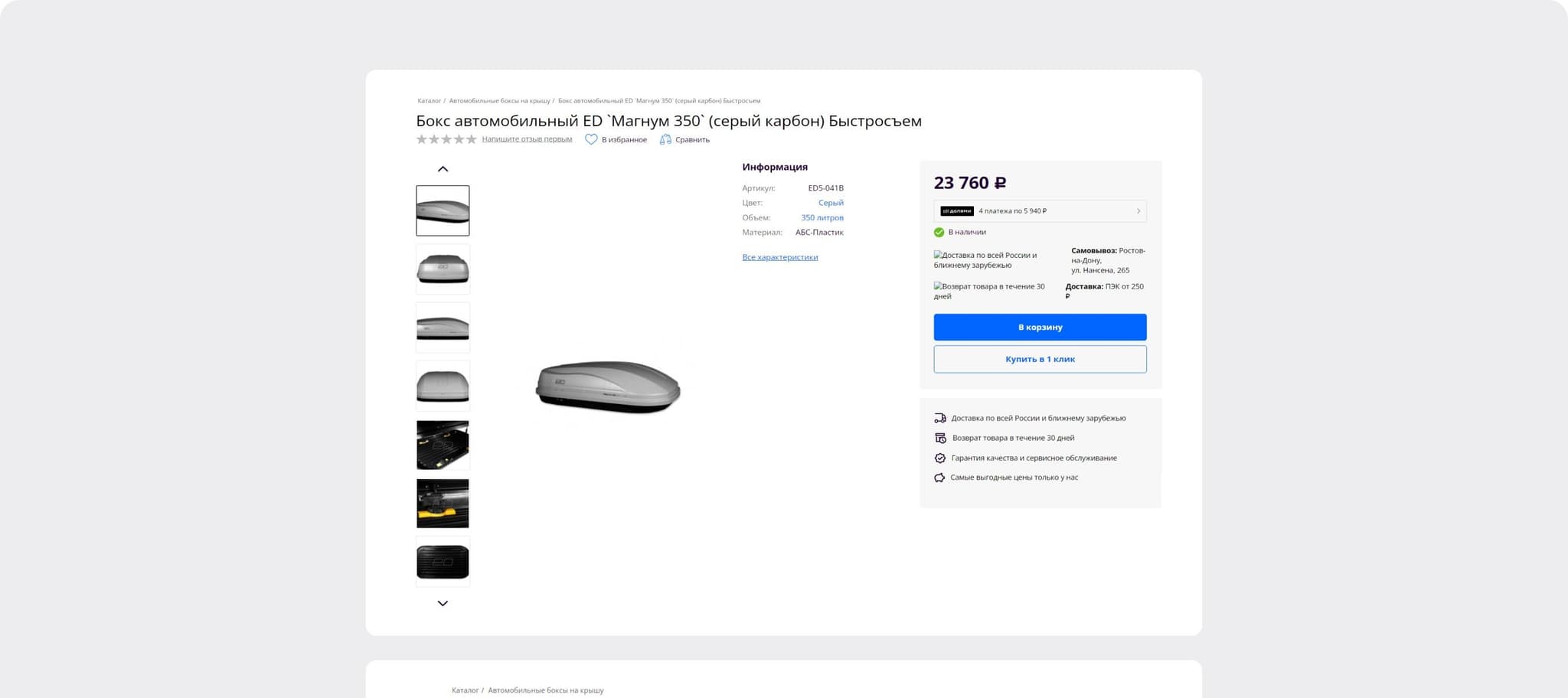
Task: Click the heart icon for favorites
Action: pos(591,139)
